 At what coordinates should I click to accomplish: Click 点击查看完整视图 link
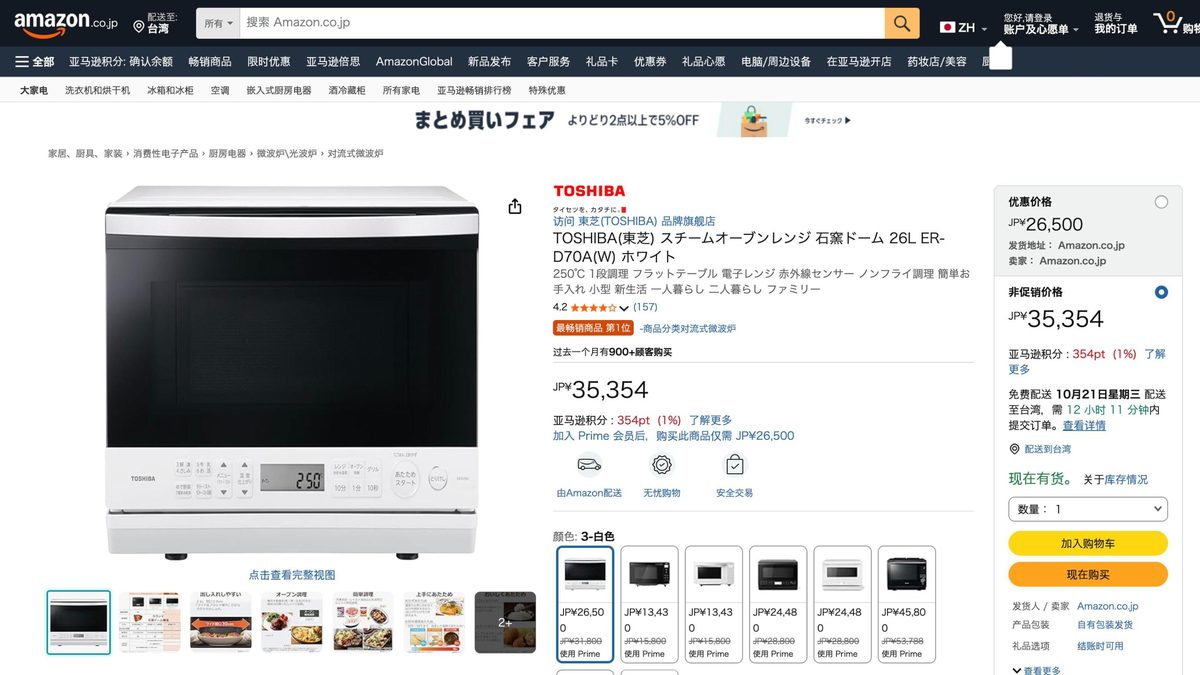pos(292,575)
